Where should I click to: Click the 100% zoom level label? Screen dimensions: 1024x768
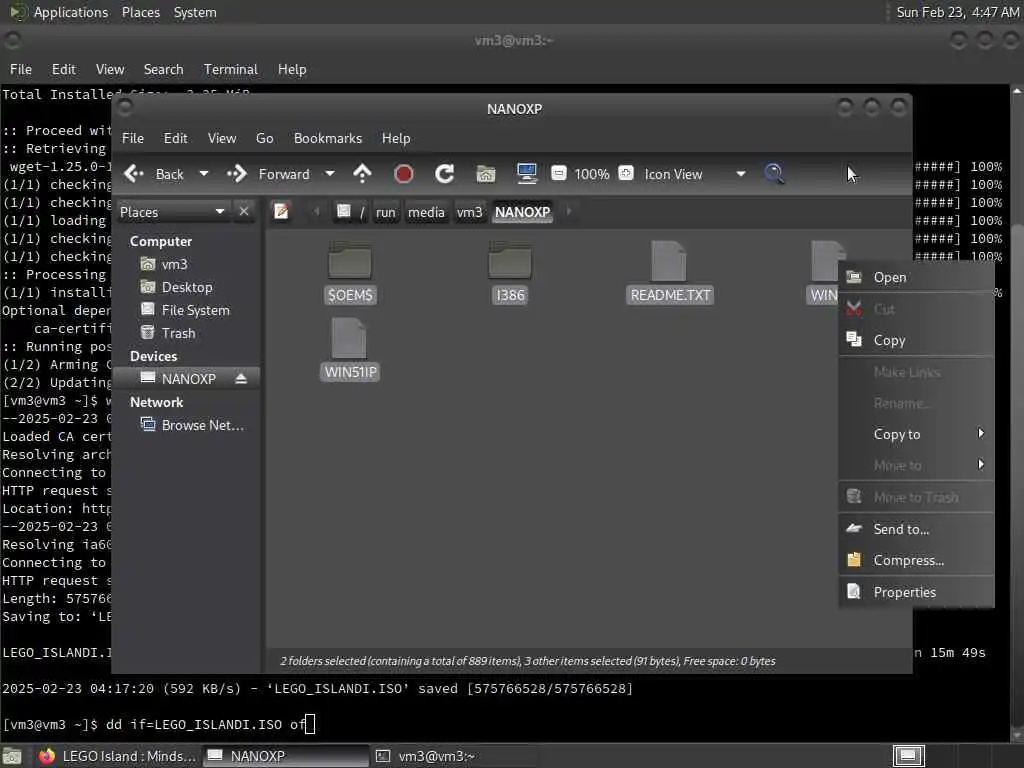592,174
